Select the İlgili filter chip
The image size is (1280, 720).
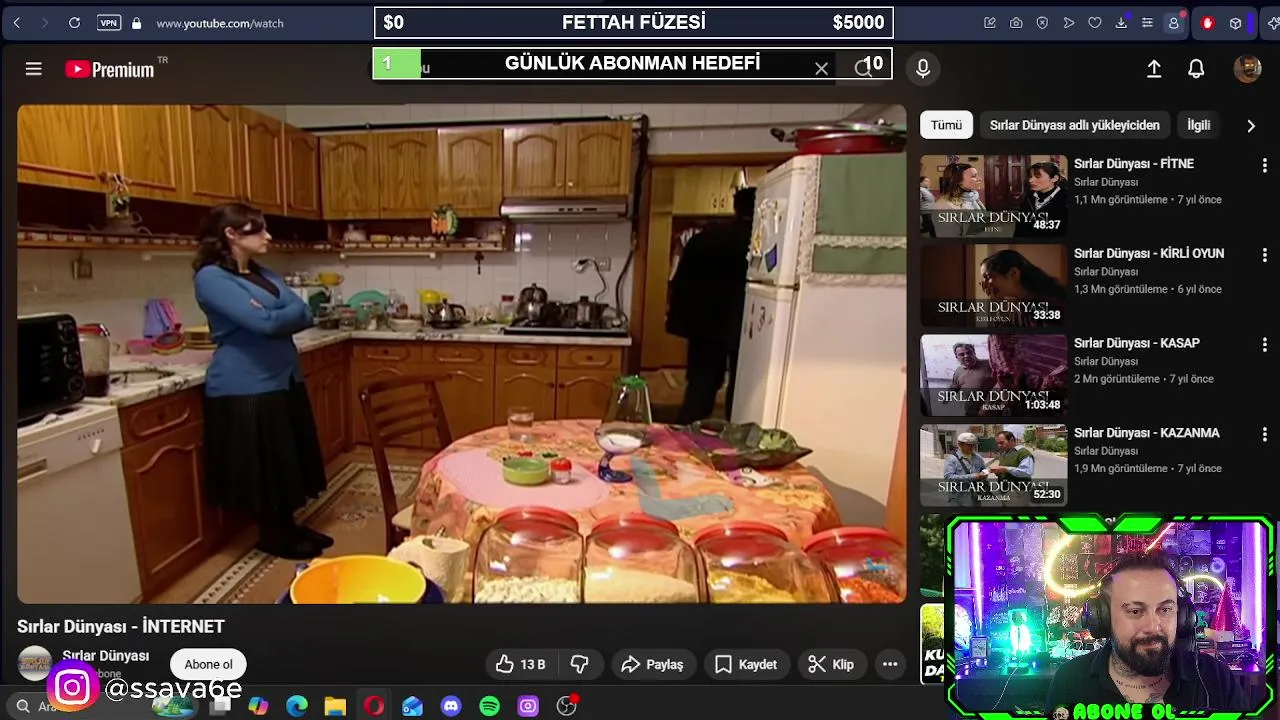(1198, 125)
